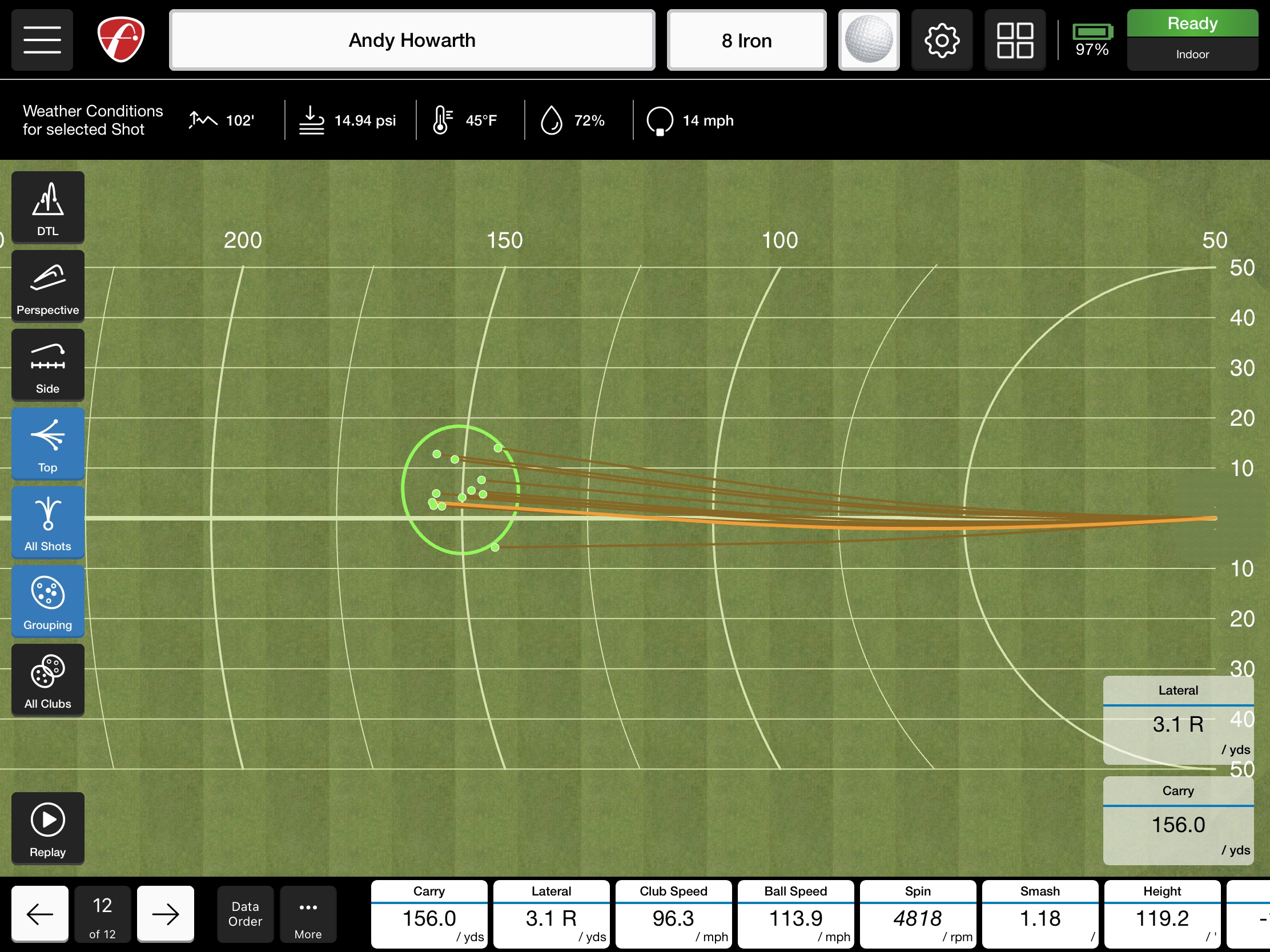Show the All Clubs view
The image size is (1270, 952).
point(47,680)
